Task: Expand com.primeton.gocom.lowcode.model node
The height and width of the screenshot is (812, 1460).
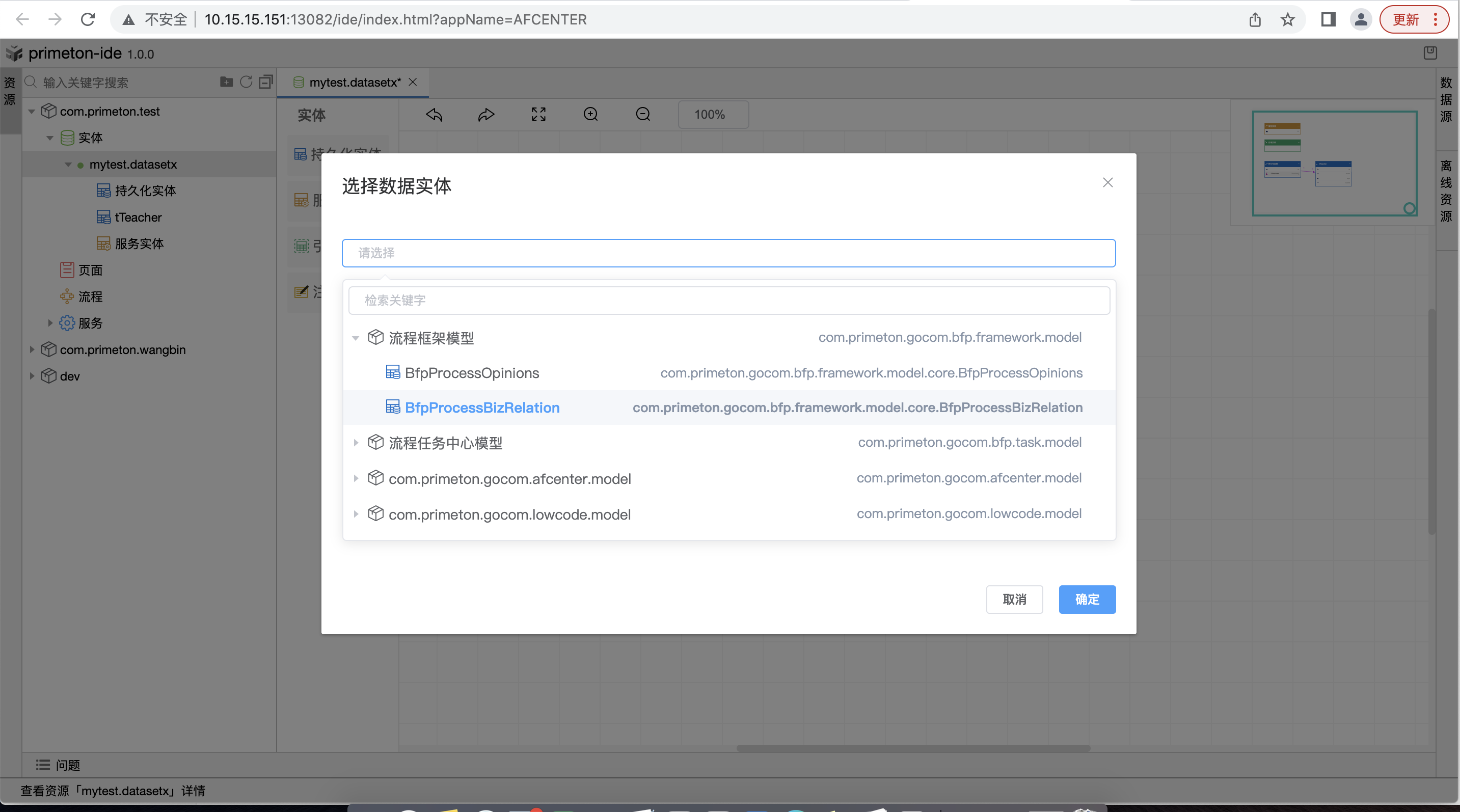Action: pyautogui.click(x=356, y=514)
